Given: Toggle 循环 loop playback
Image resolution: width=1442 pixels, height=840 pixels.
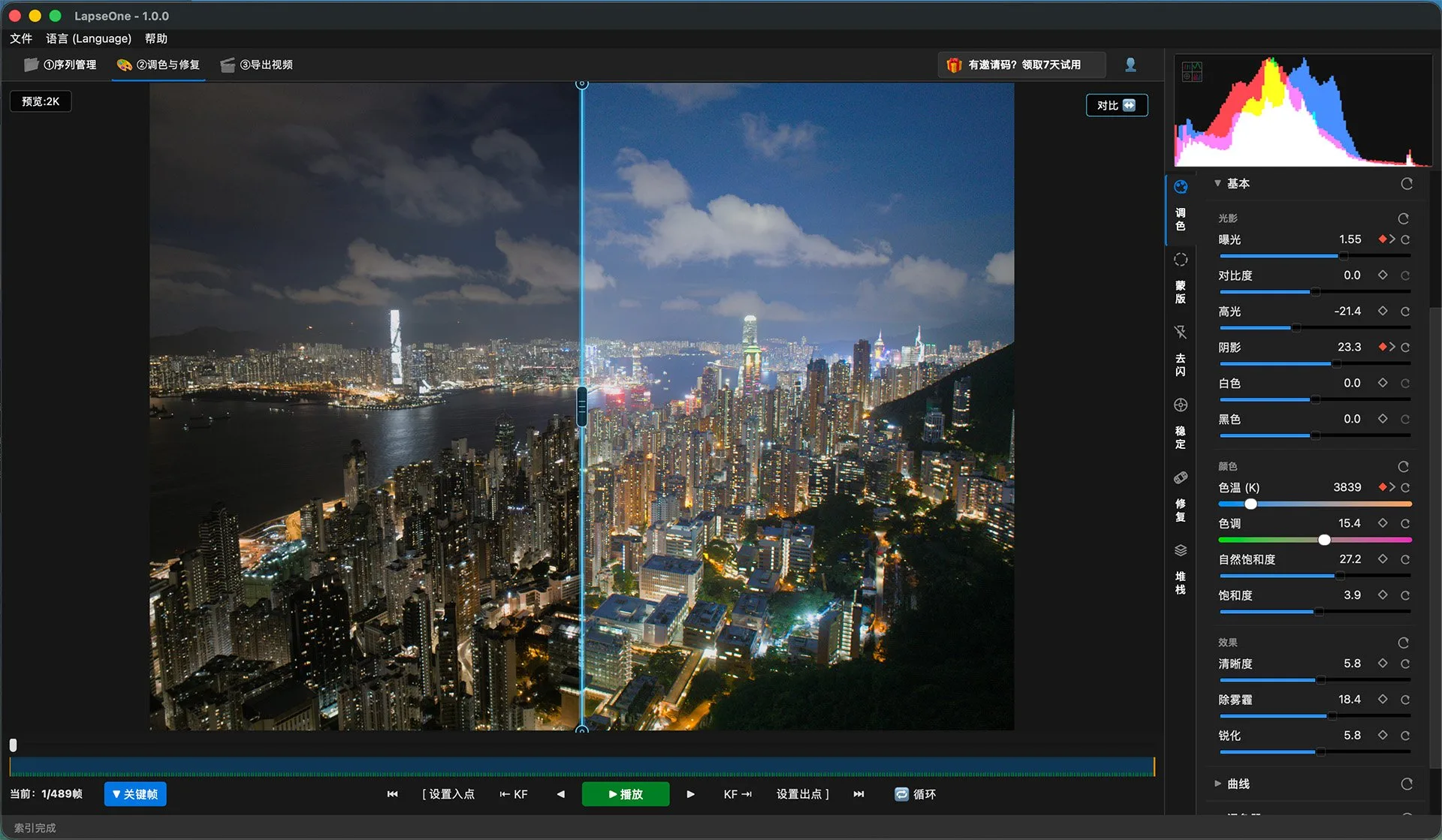Looking at the screenshot, I should click(915, 794).
